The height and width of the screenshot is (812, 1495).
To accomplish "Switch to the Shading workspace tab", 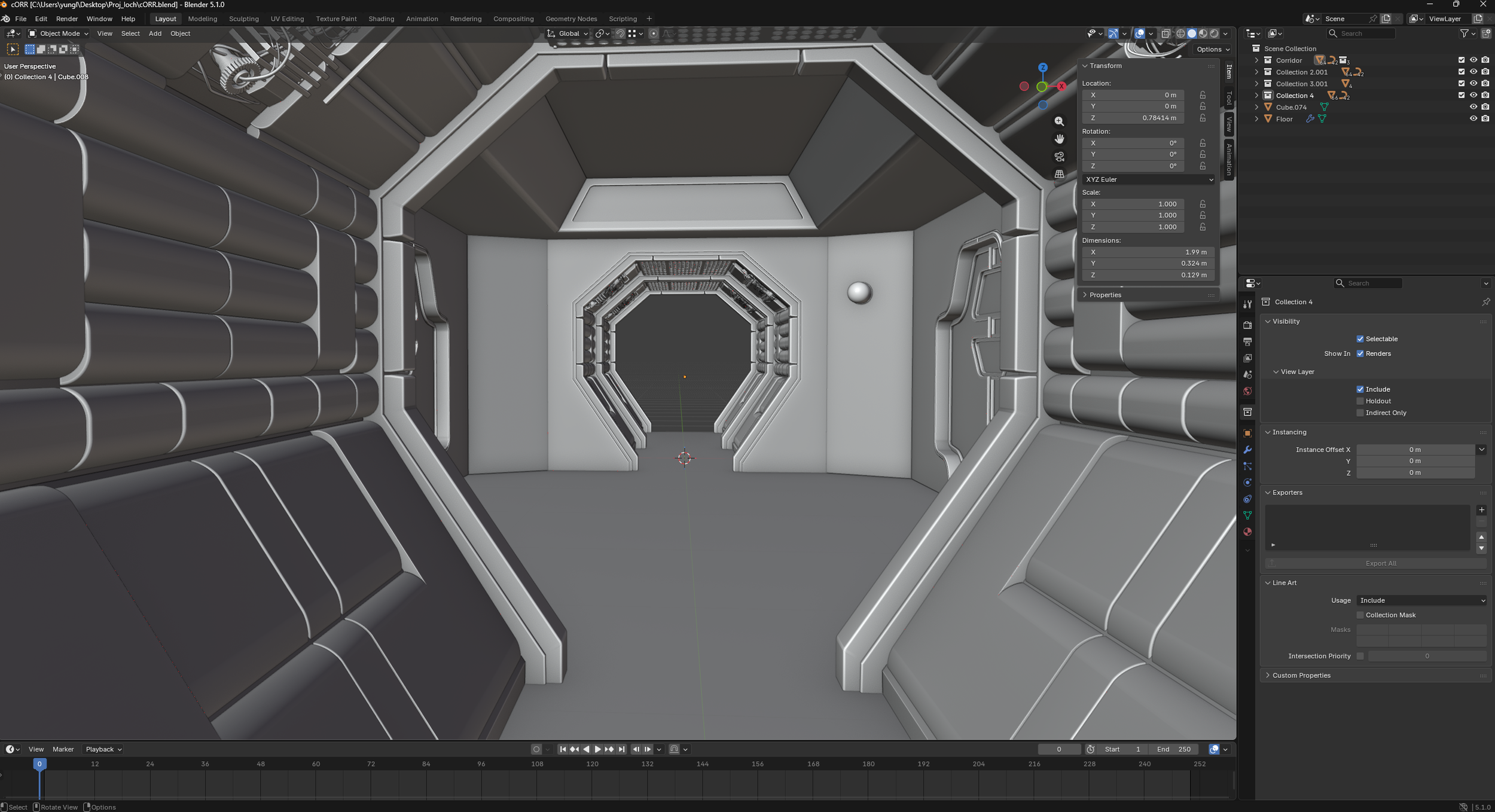I will click(381, 19).
